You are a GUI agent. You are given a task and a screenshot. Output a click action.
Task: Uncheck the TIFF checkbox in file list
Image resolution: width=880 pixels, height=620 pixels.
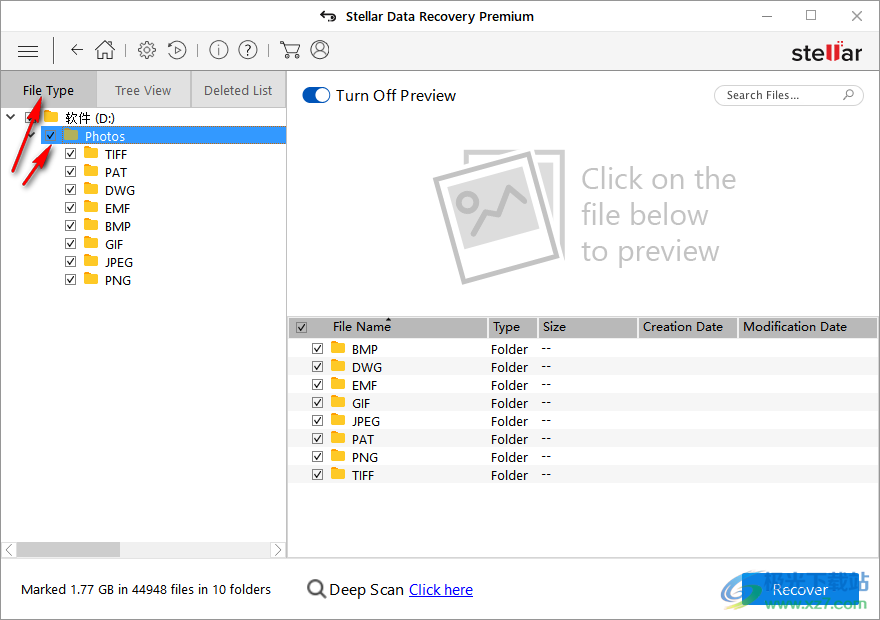click(317, 474)
